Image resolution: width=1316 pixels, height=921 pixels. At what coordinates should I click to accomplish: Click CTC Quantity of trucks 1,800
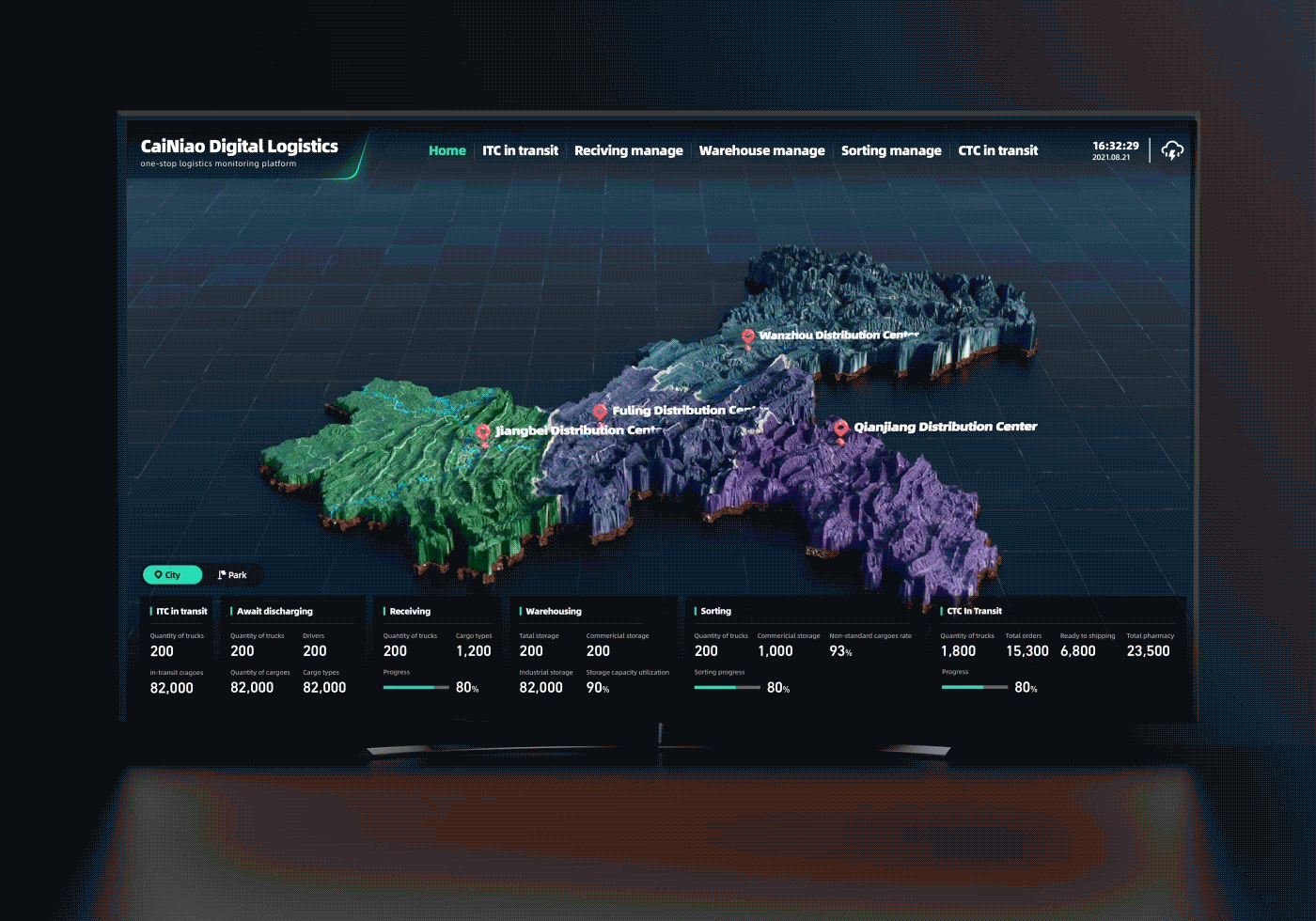[x=958, y=651]
